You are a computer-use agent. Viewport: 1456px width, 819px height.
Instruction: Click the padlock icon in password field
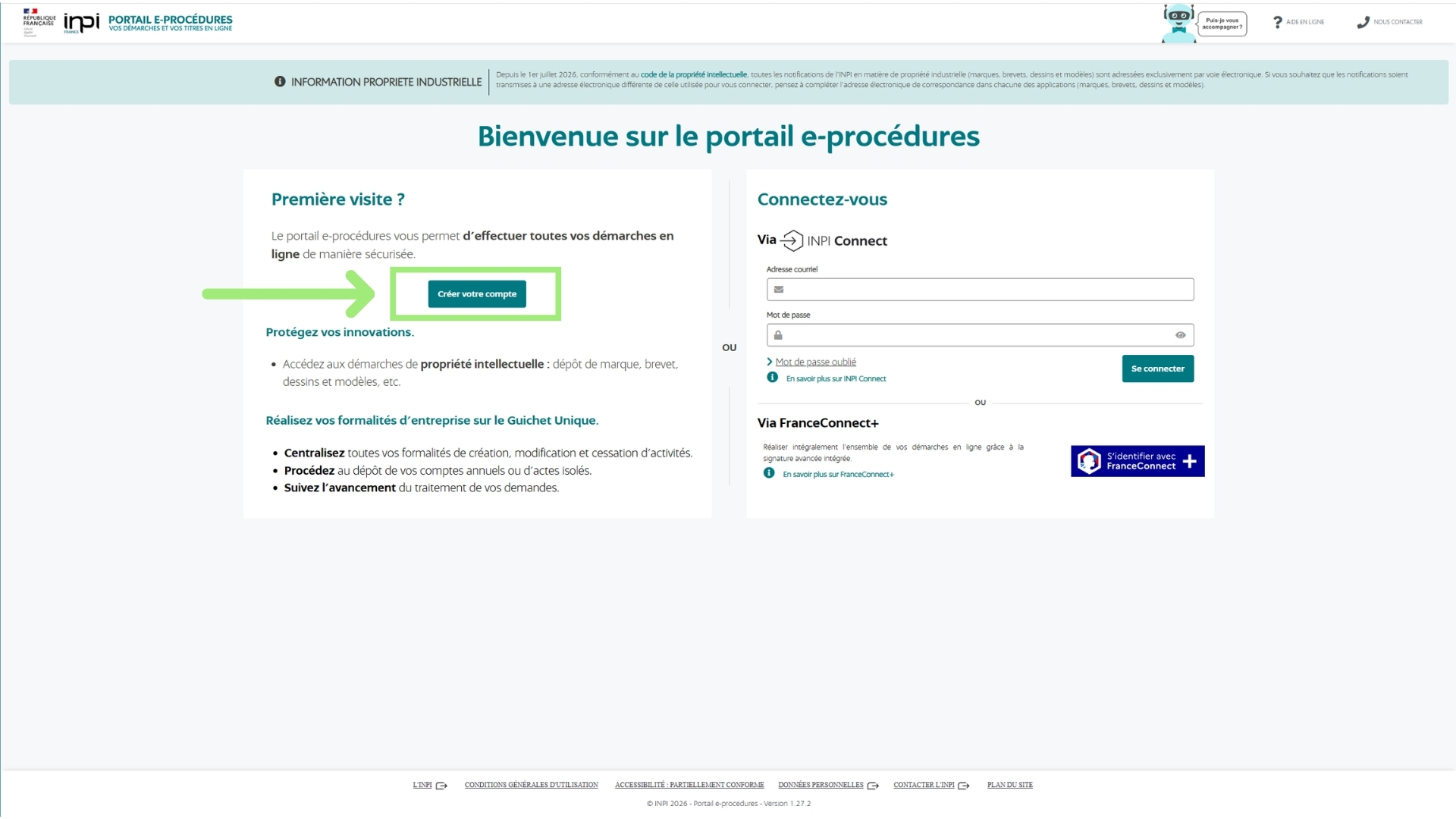778,334
